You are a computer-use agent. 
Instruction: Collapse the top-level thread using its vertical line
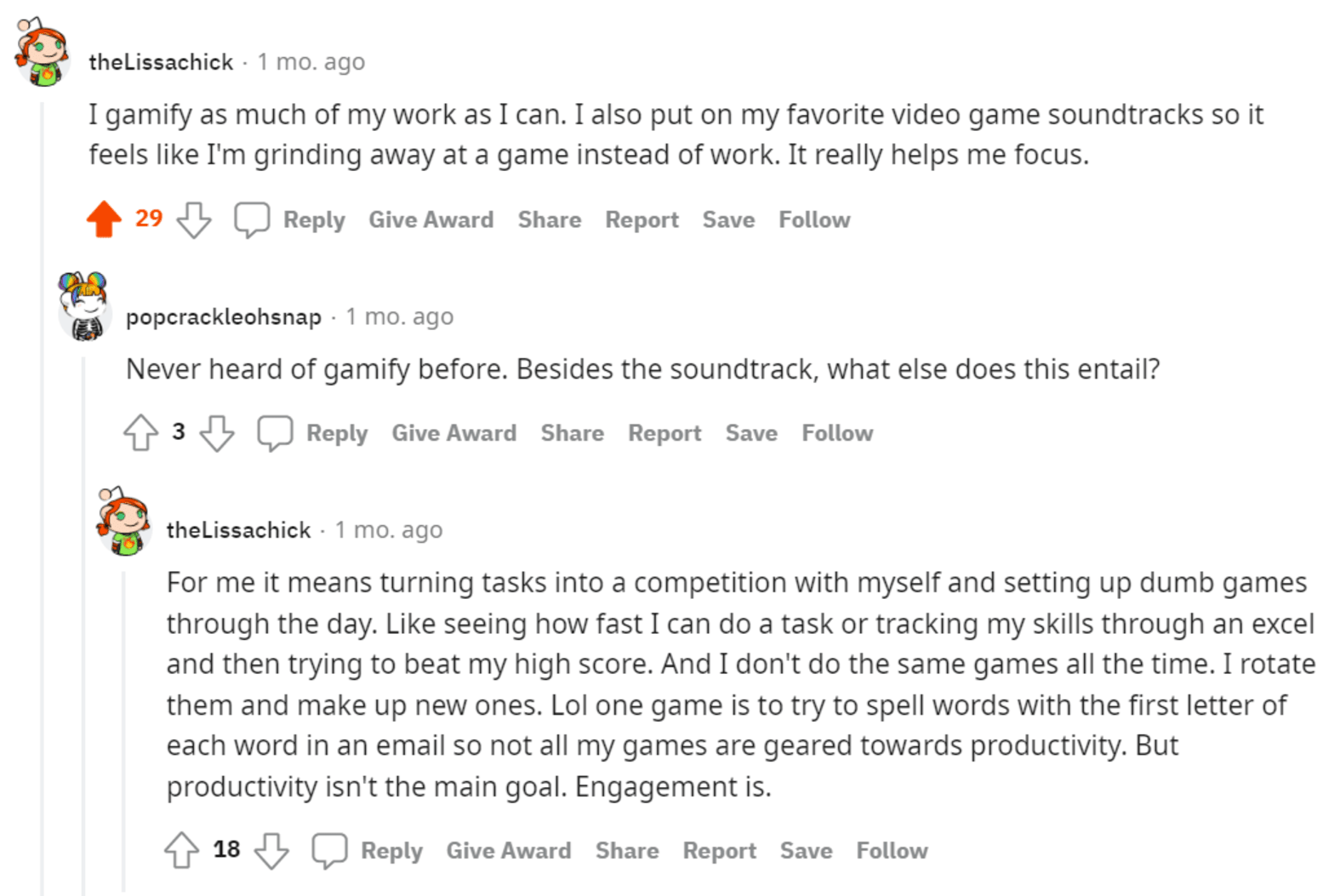pyautogui.click(x=42, y=511)
